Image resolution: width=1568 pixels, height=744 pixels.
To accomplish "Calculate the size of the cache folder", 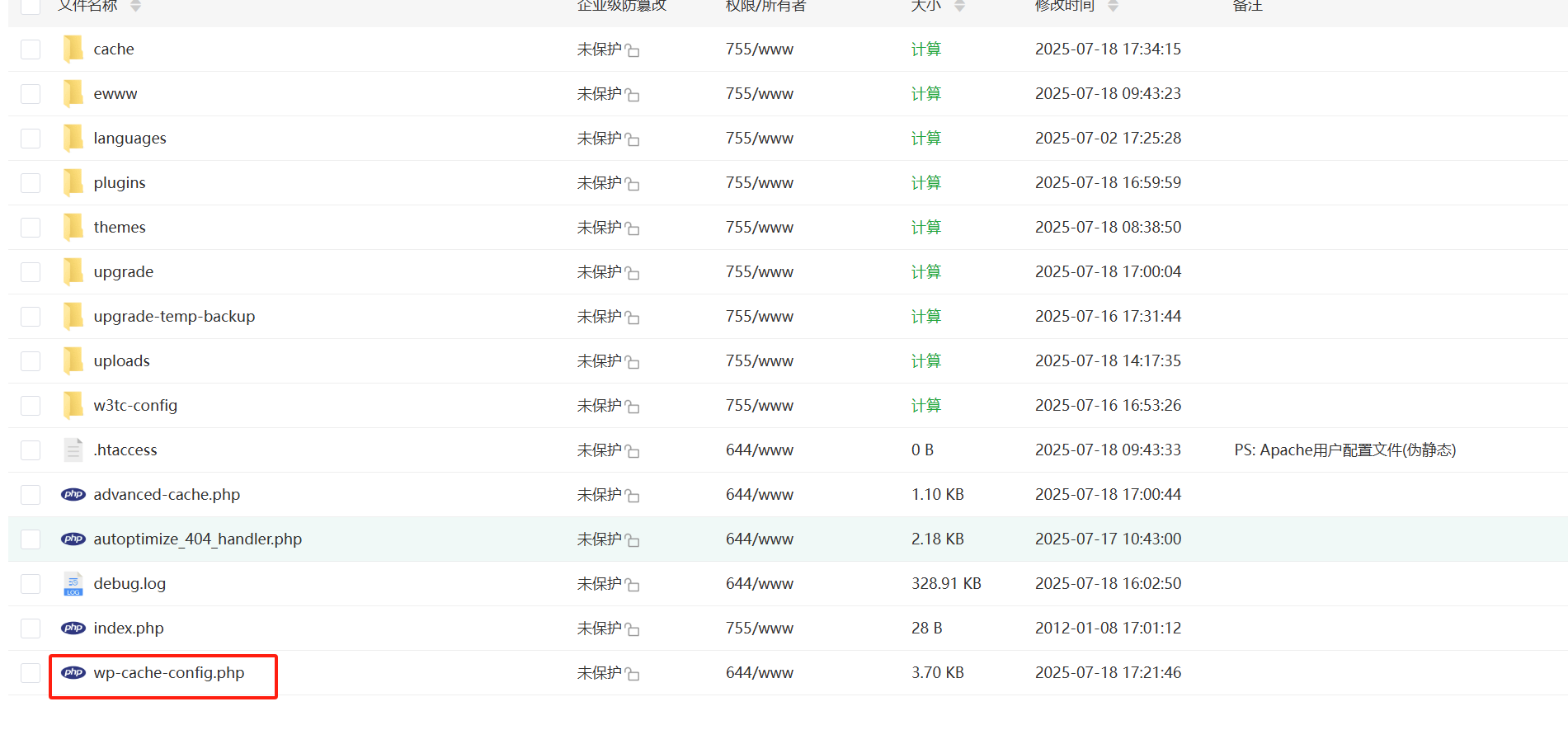I will click(x=925, y=49).
